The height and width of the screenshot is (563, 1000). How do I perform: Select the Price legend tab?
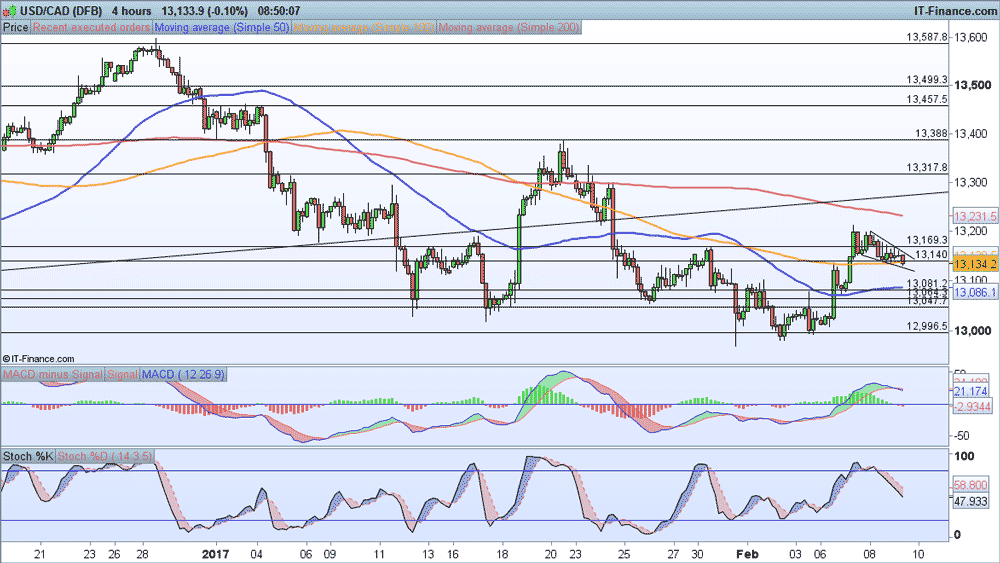(x=15, y=27)
